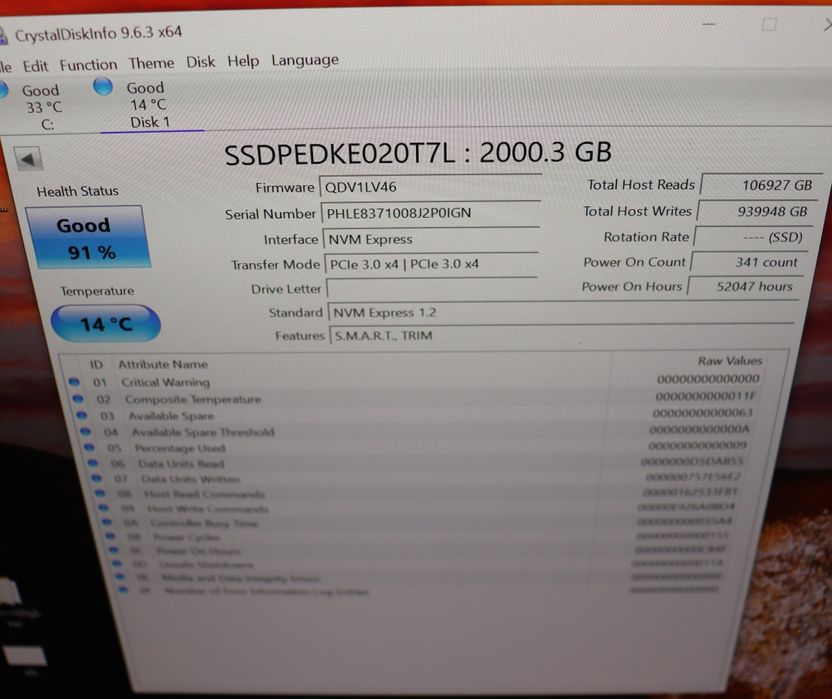Switch to the C: drive tab
832x699 pixels.
click(x=42, y=107)
